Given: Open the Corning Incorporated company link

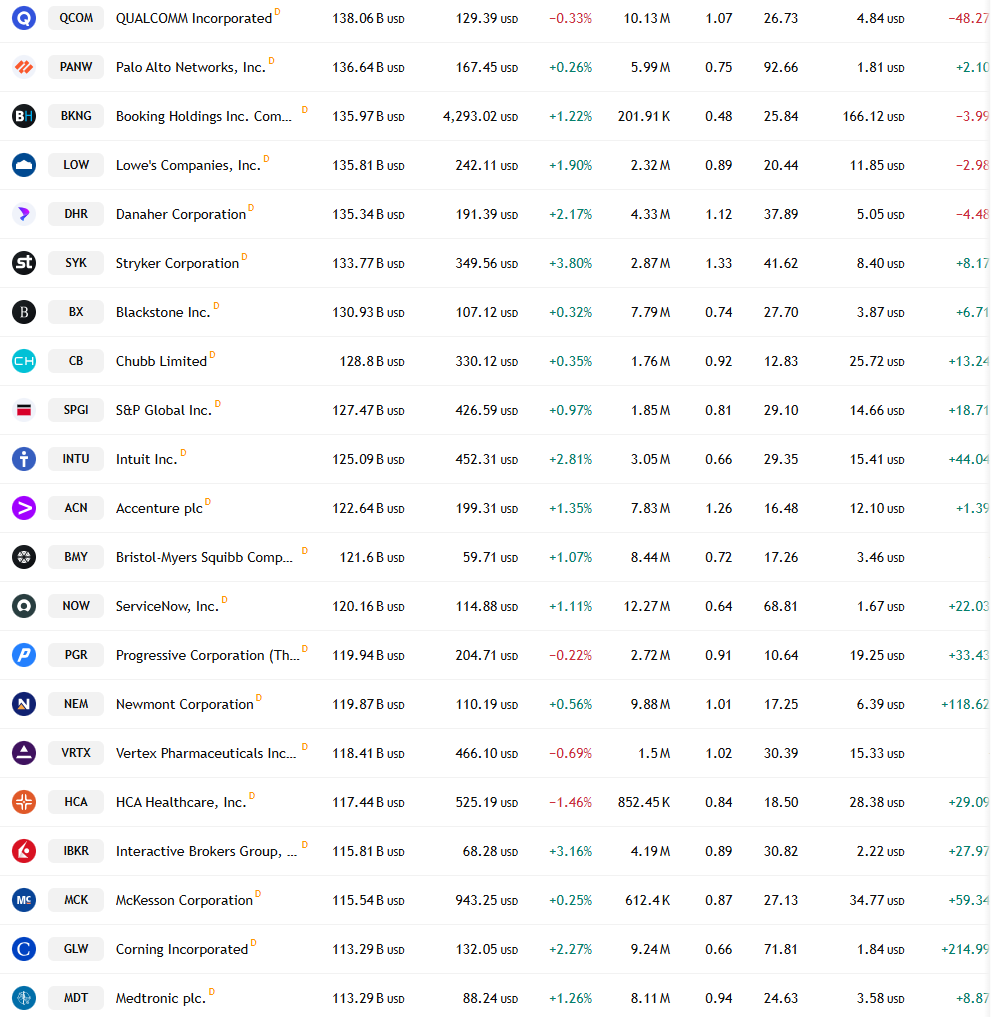Looking at the screenshot, I should [x=182, y=949].
